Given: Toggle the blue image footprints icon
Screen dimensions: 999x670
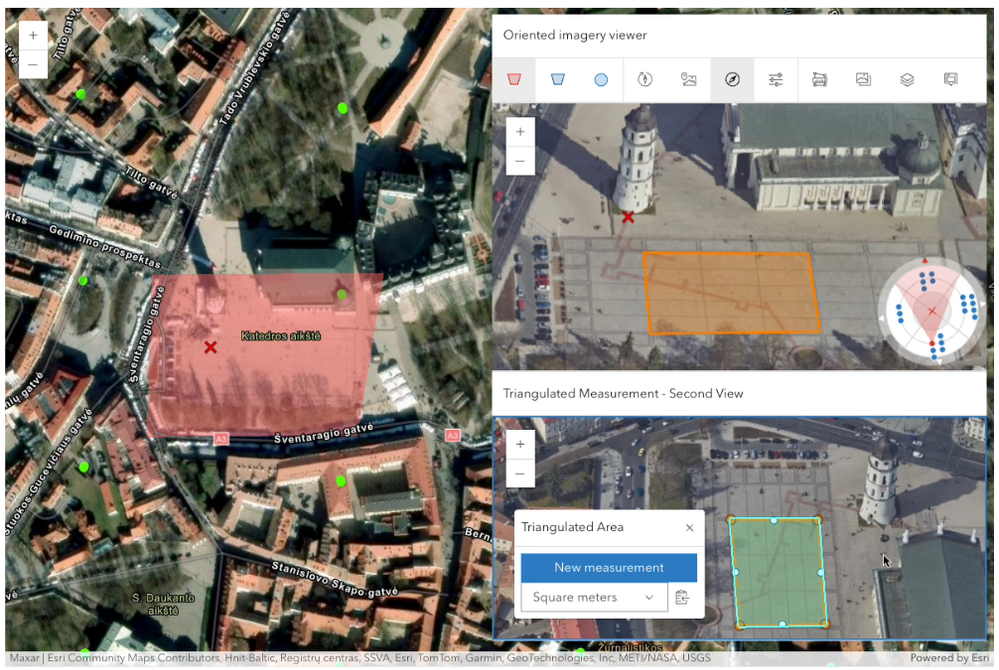Looking at the screenshot, I should 557,80.
